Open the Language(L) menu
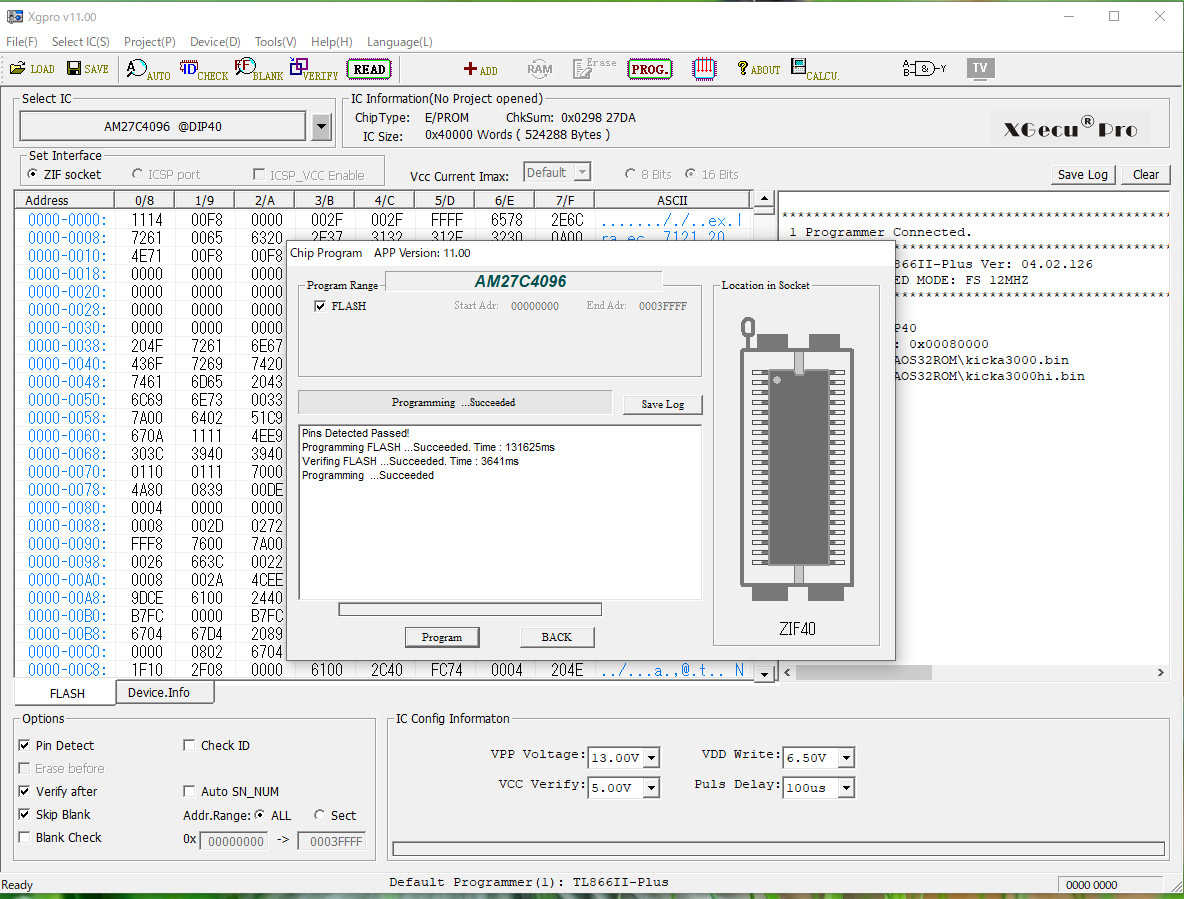 coord(399,42)
